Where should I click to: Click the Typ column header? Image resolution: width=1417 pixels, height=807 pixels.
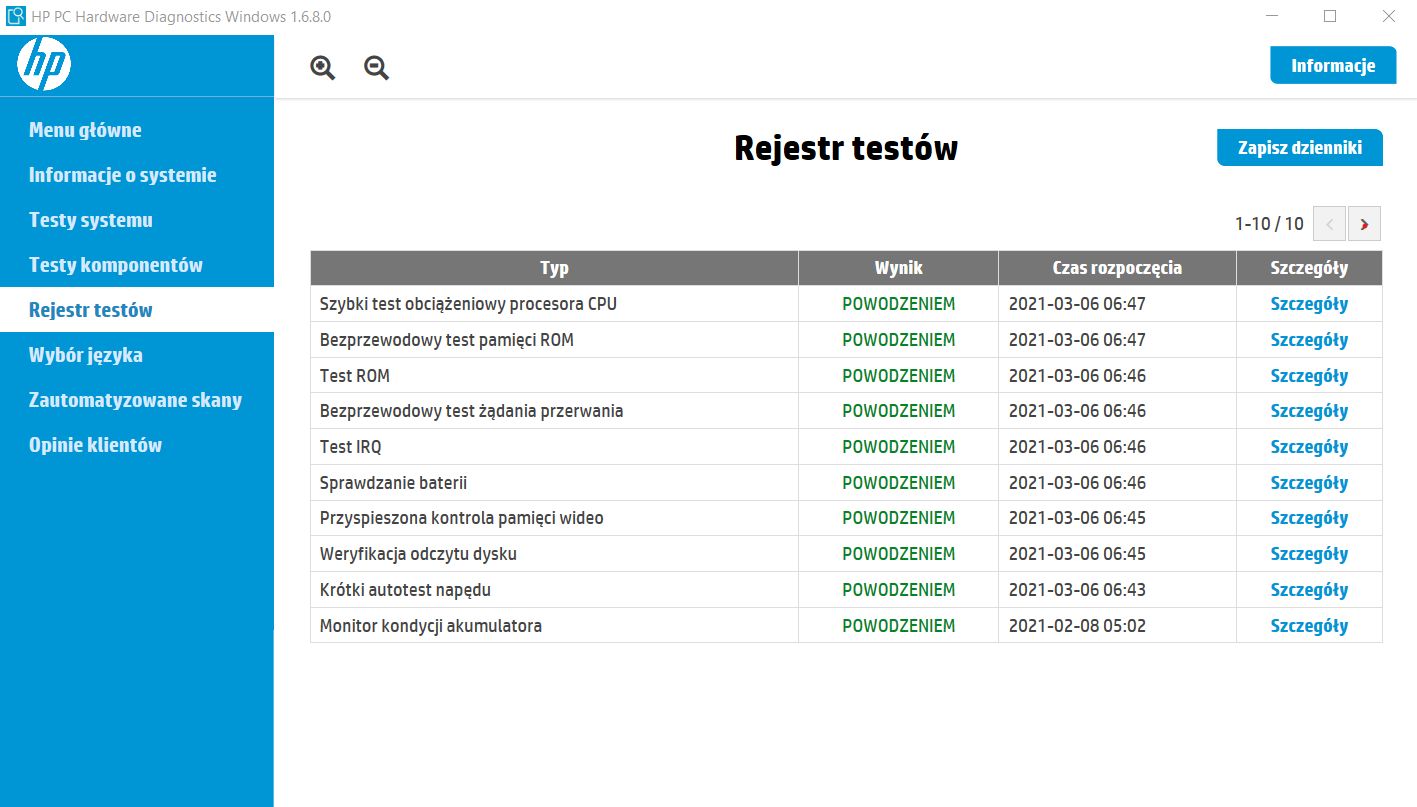click(x=554, y=268)
